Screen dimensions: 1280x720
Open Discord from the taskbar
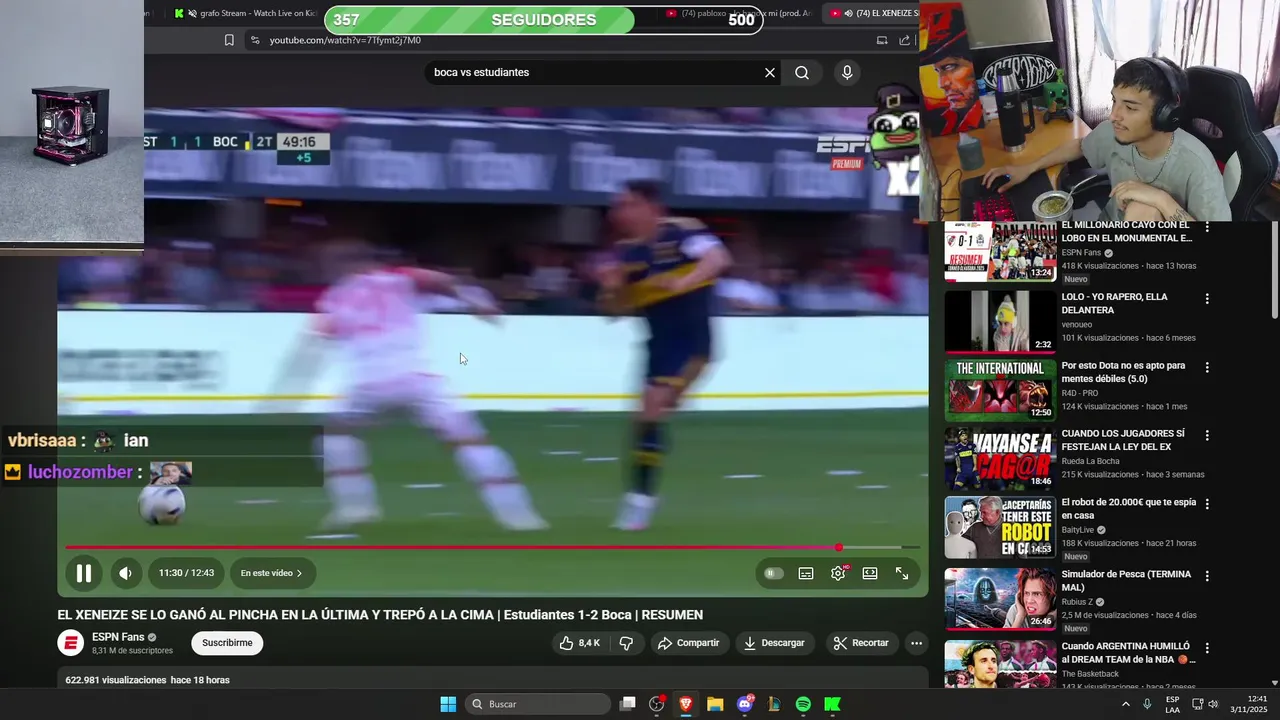[x=745, y=704]
